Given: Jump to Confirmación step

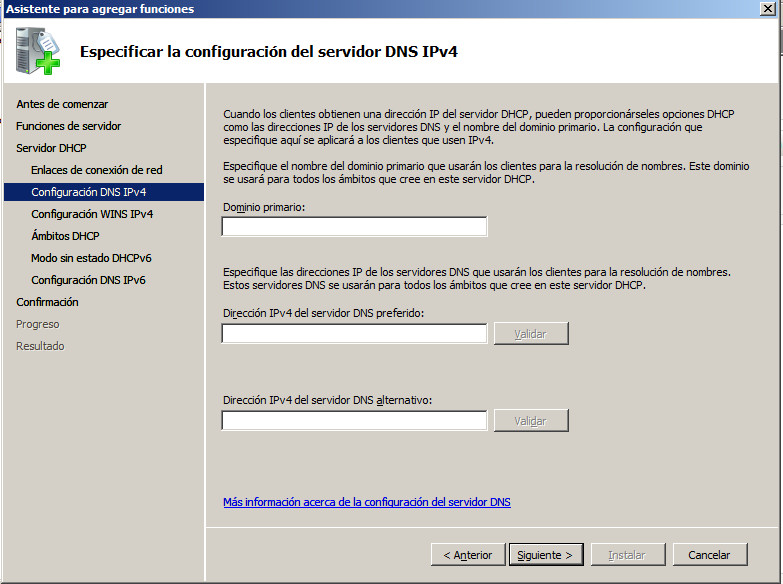Looking at the screenshot, I should 47,302.
